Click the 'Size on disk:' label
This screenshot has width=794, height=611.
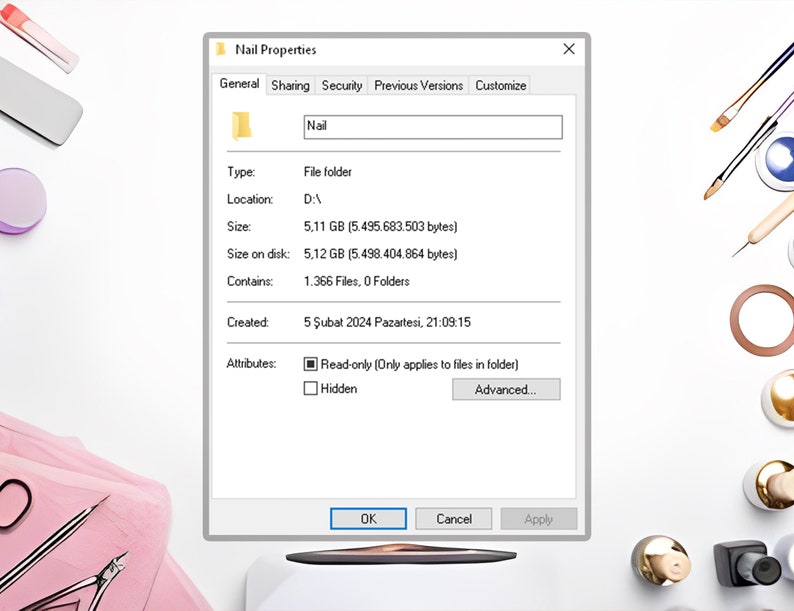pos(258,254)
